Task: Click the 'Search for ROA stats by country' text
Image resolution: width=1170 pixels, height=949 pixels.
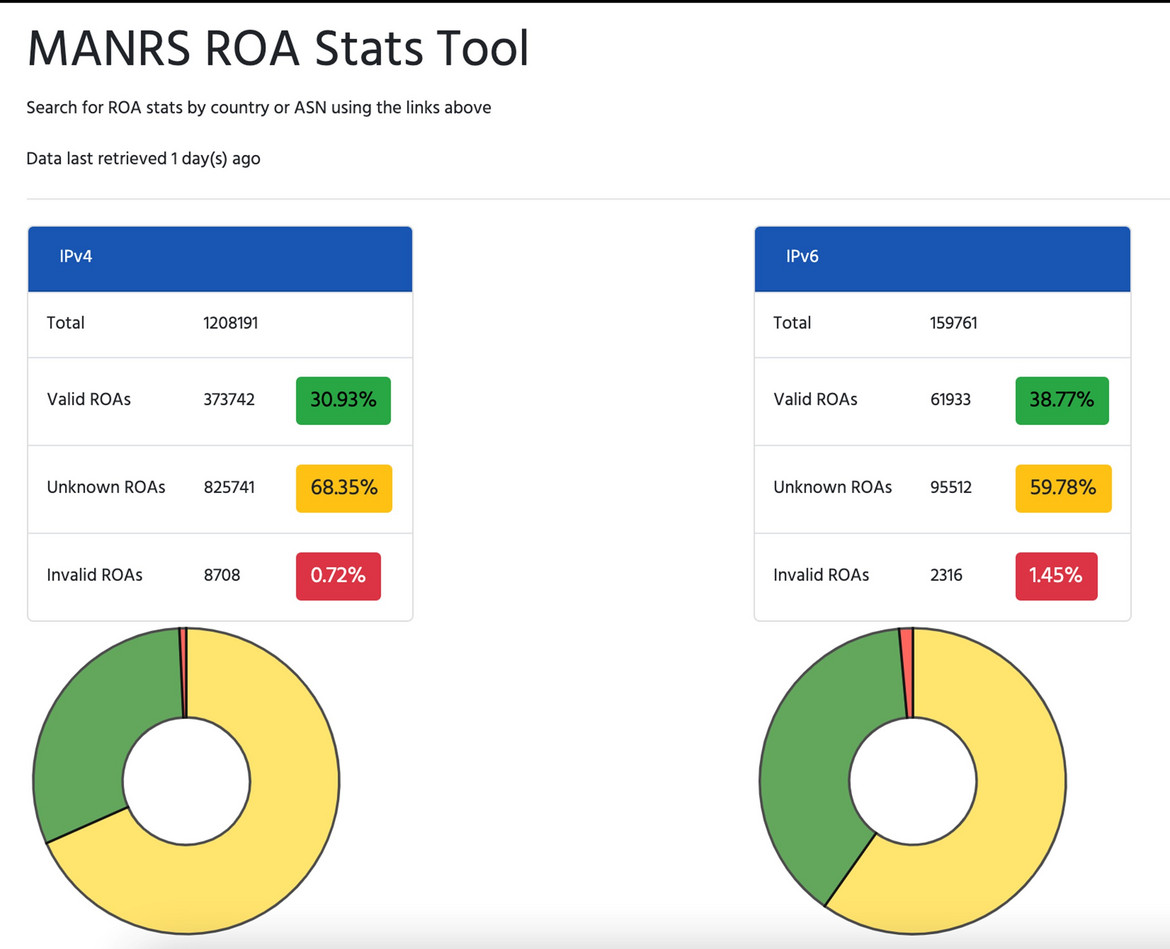Action: tap(148, 107)
